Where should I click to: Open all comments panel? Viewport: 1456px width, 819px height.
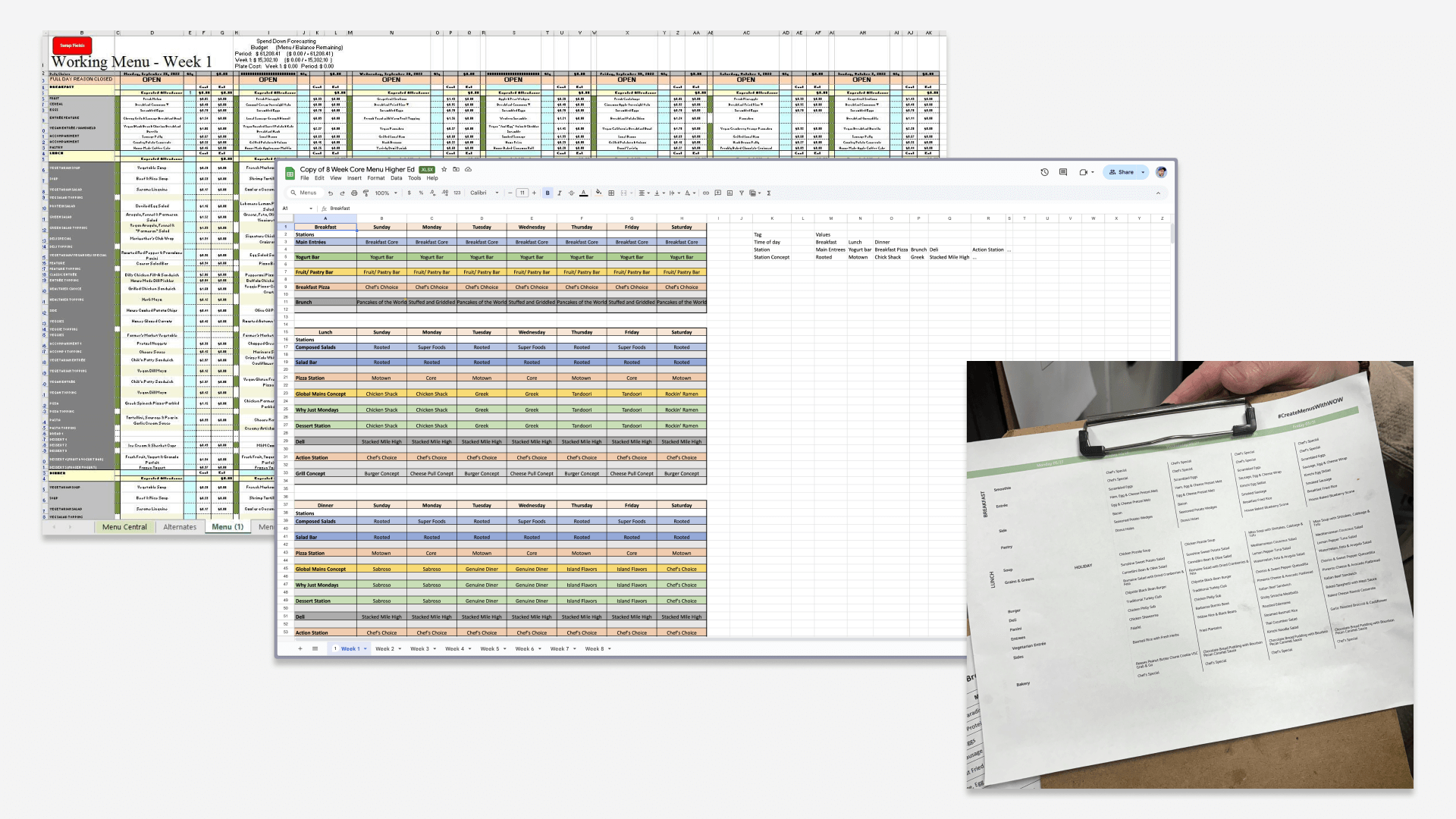tap(1063, 172)
